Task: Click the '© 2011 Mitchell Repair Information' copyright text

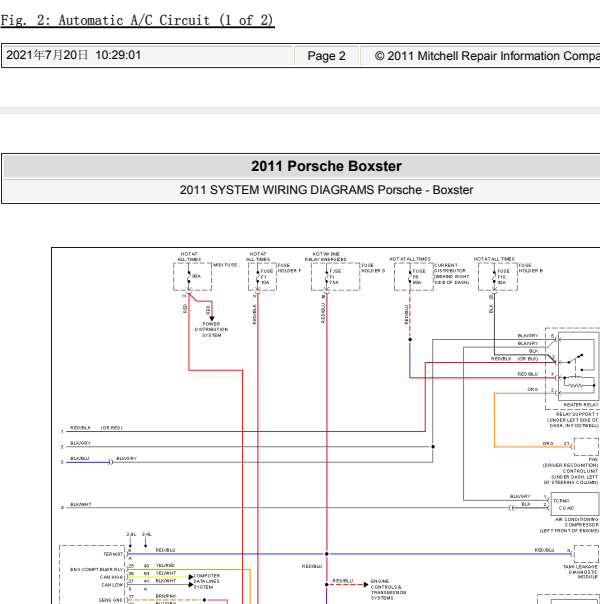Action: [487, 56]
